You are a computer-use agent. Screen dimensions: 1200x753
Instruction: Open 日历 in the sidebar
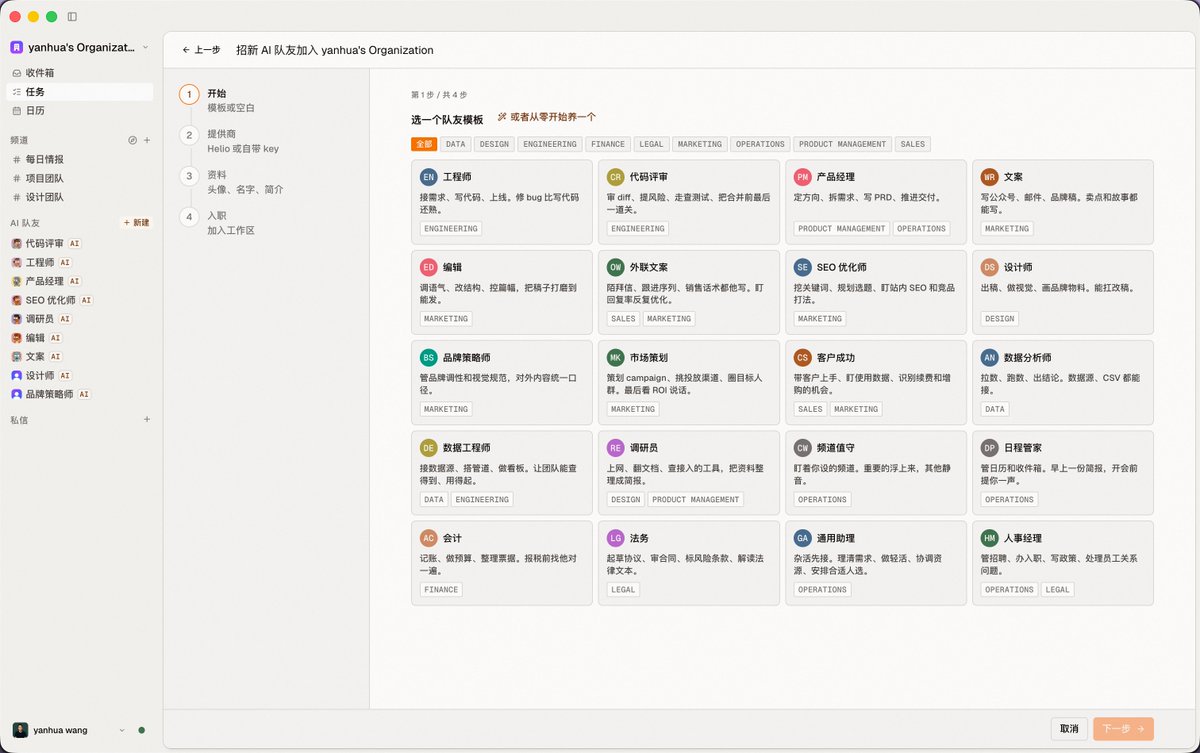[80, 111]
